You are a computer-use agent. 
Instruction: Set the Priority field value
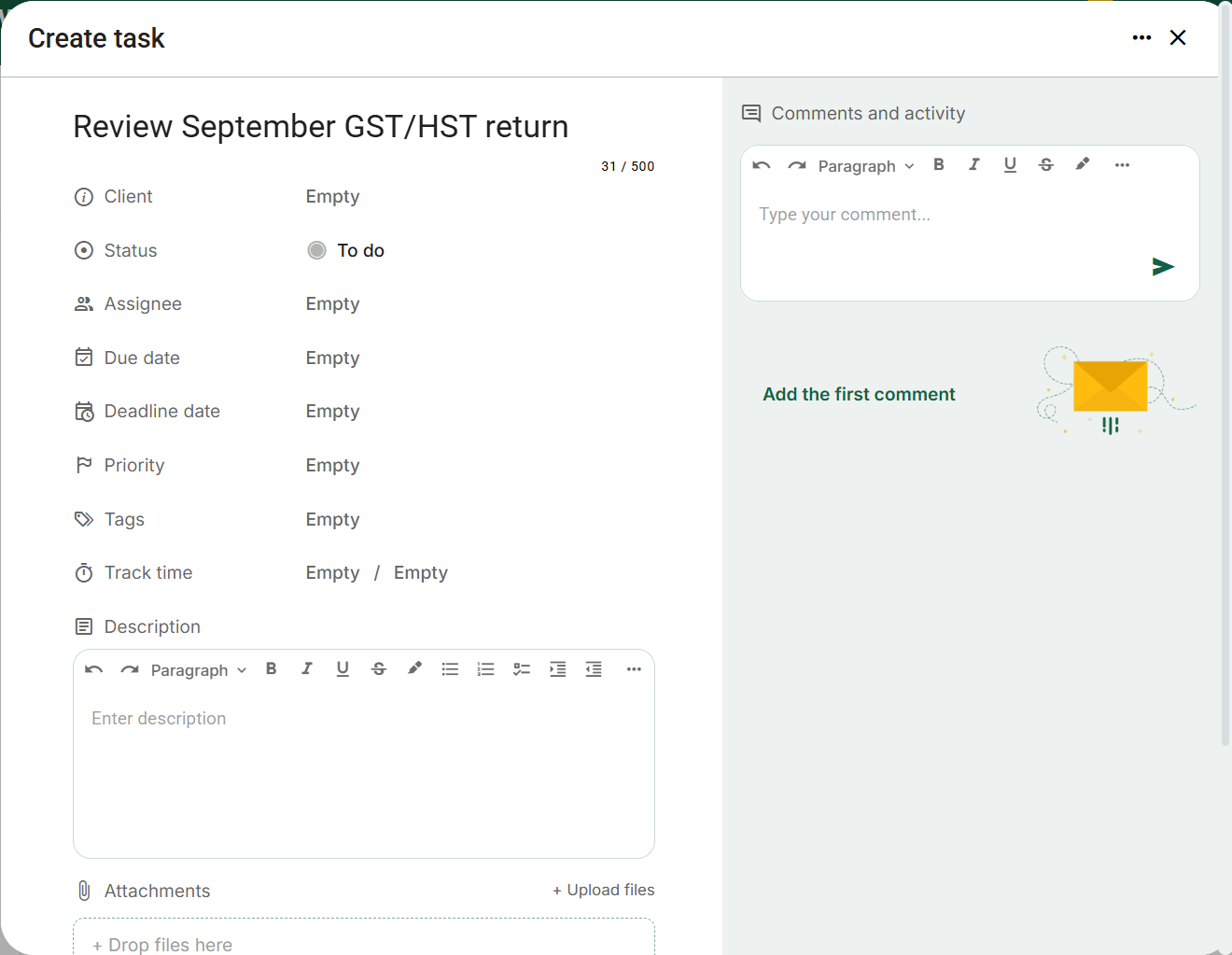pos(332,466)
